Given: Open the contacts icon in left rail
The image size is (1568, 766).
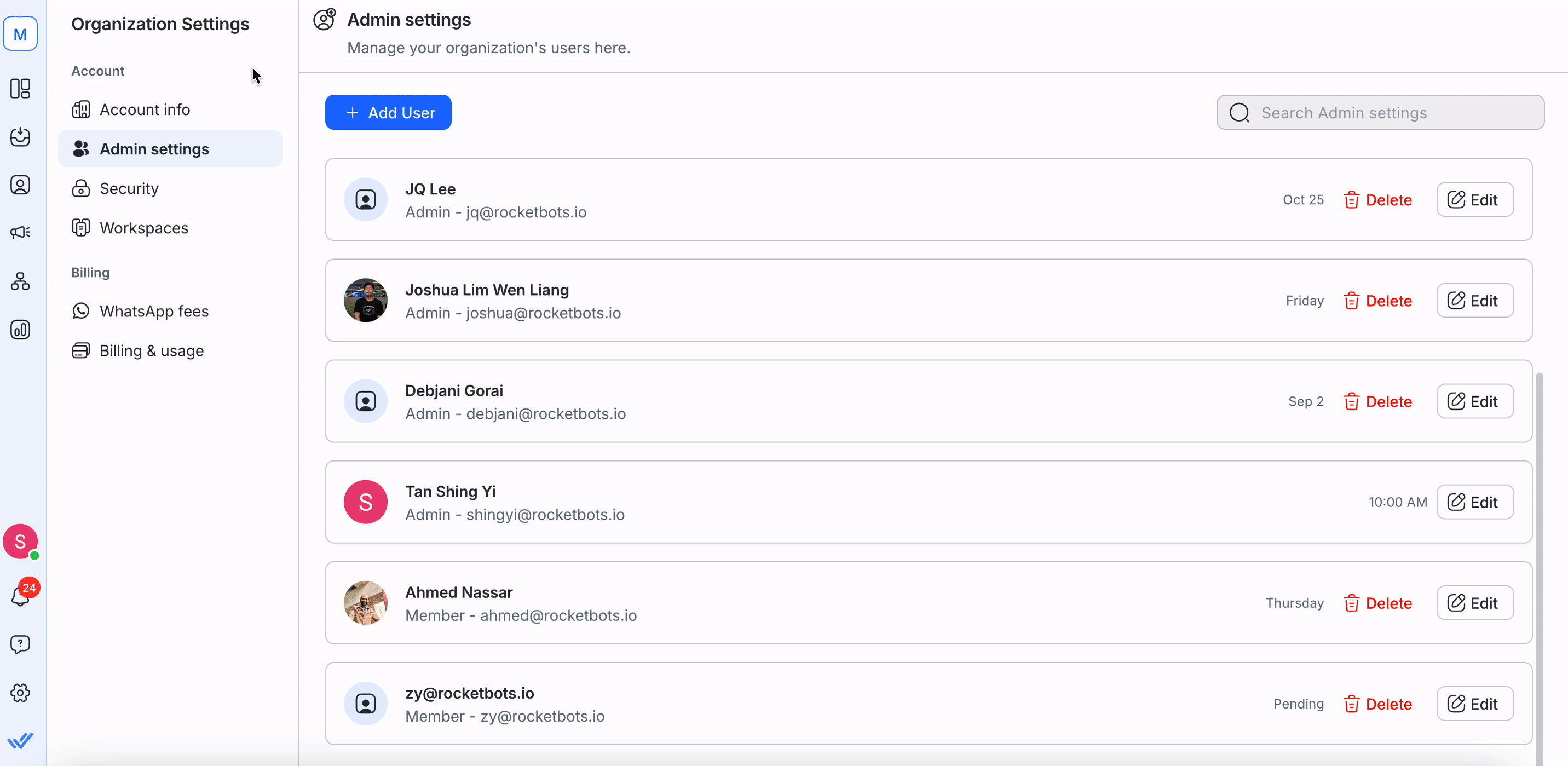Looking at the screenshot, I should point(20,185).
